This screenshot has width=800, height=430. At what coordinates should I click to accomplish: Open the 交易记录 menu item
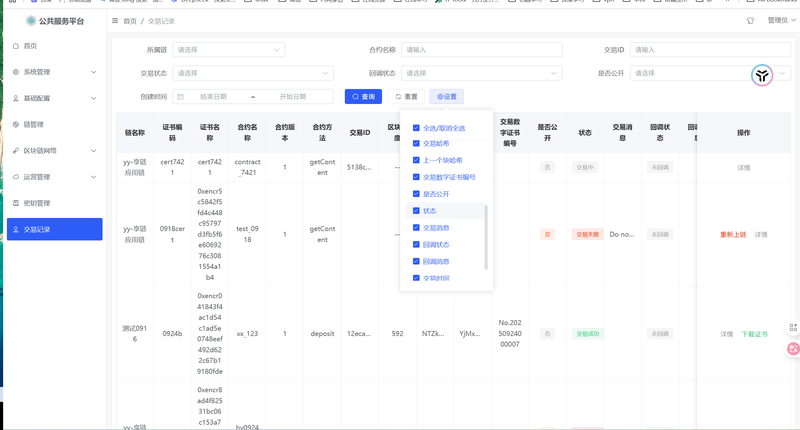[52, 229]
